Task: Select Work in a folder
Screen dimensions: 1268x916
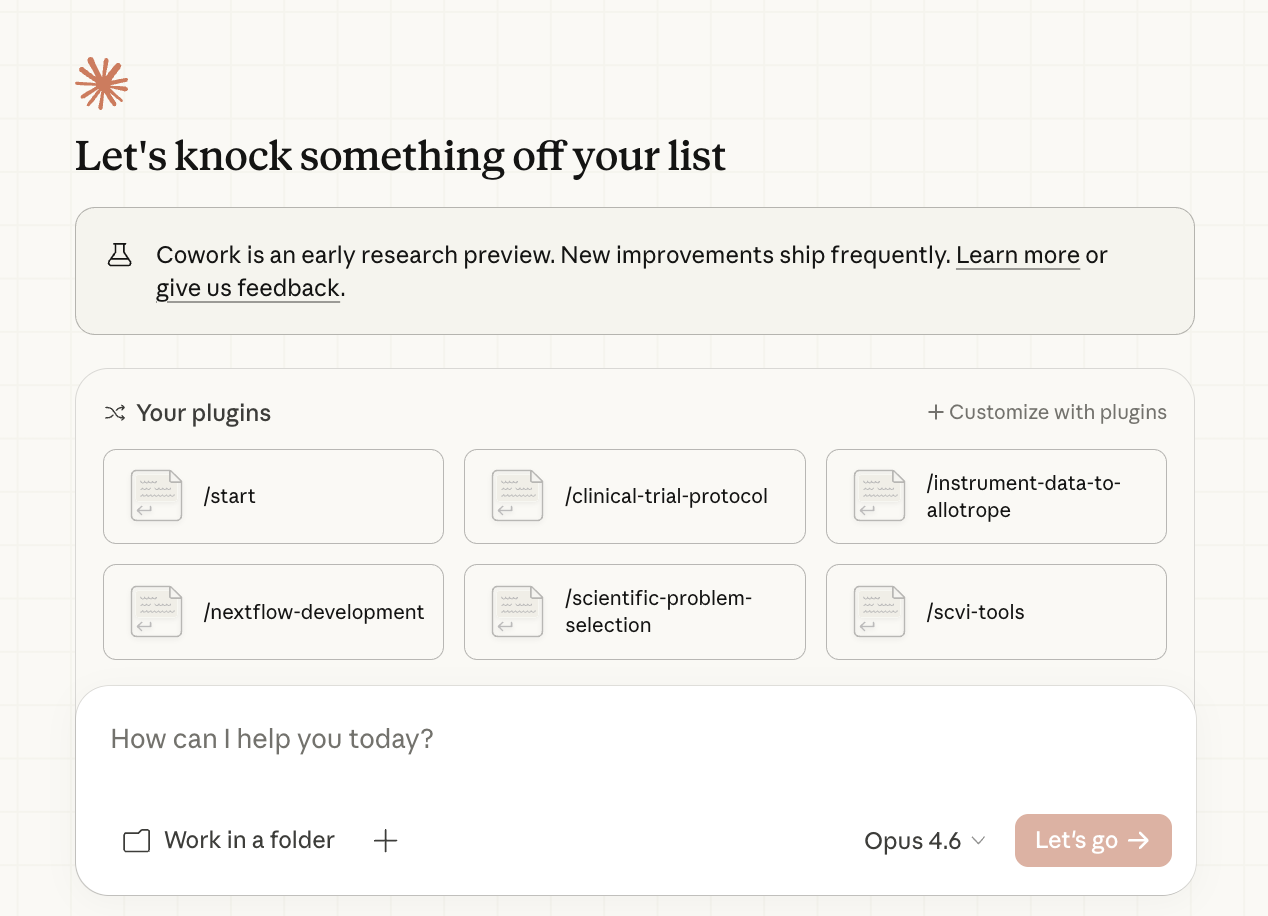Action: (x=249, y=840)
